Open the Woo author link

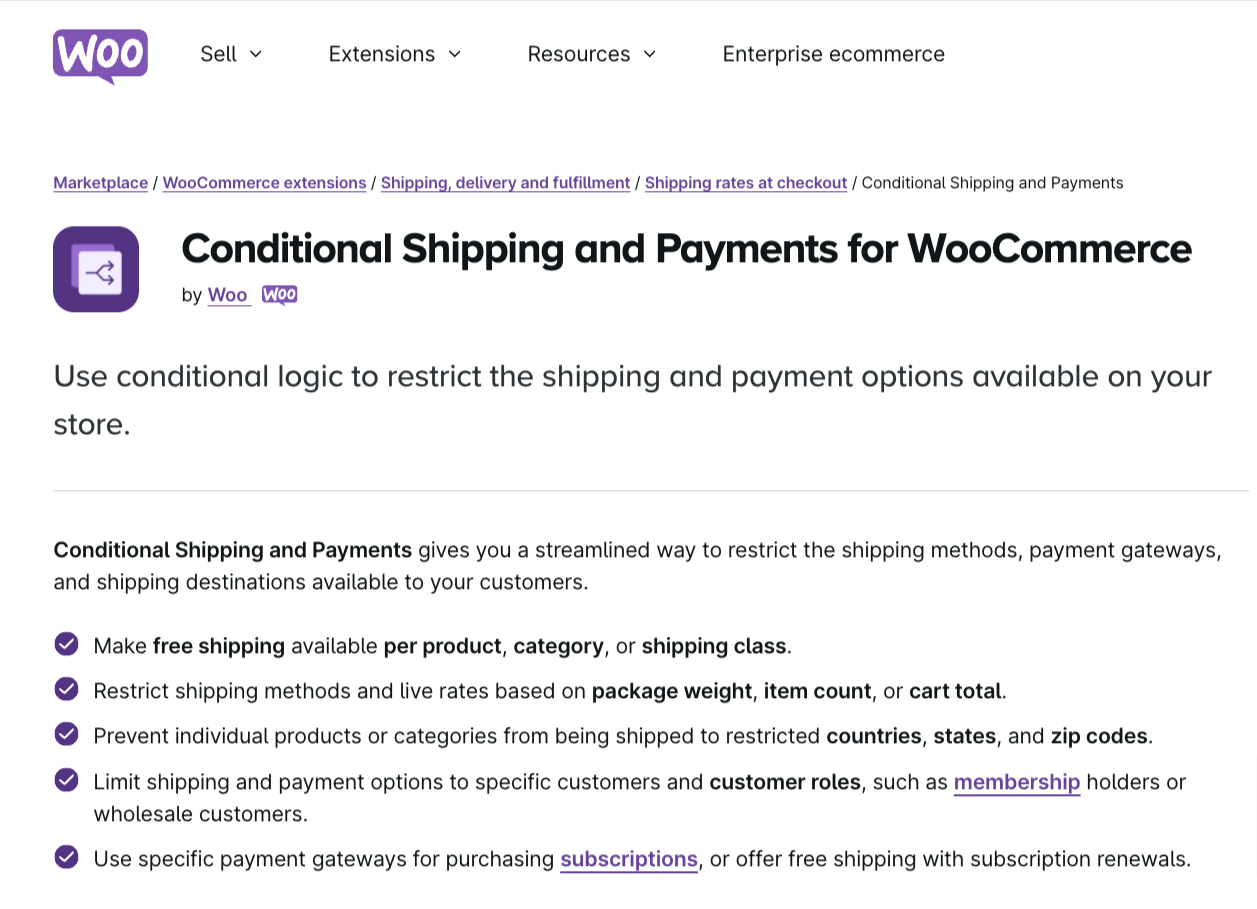tap(228, 295)
